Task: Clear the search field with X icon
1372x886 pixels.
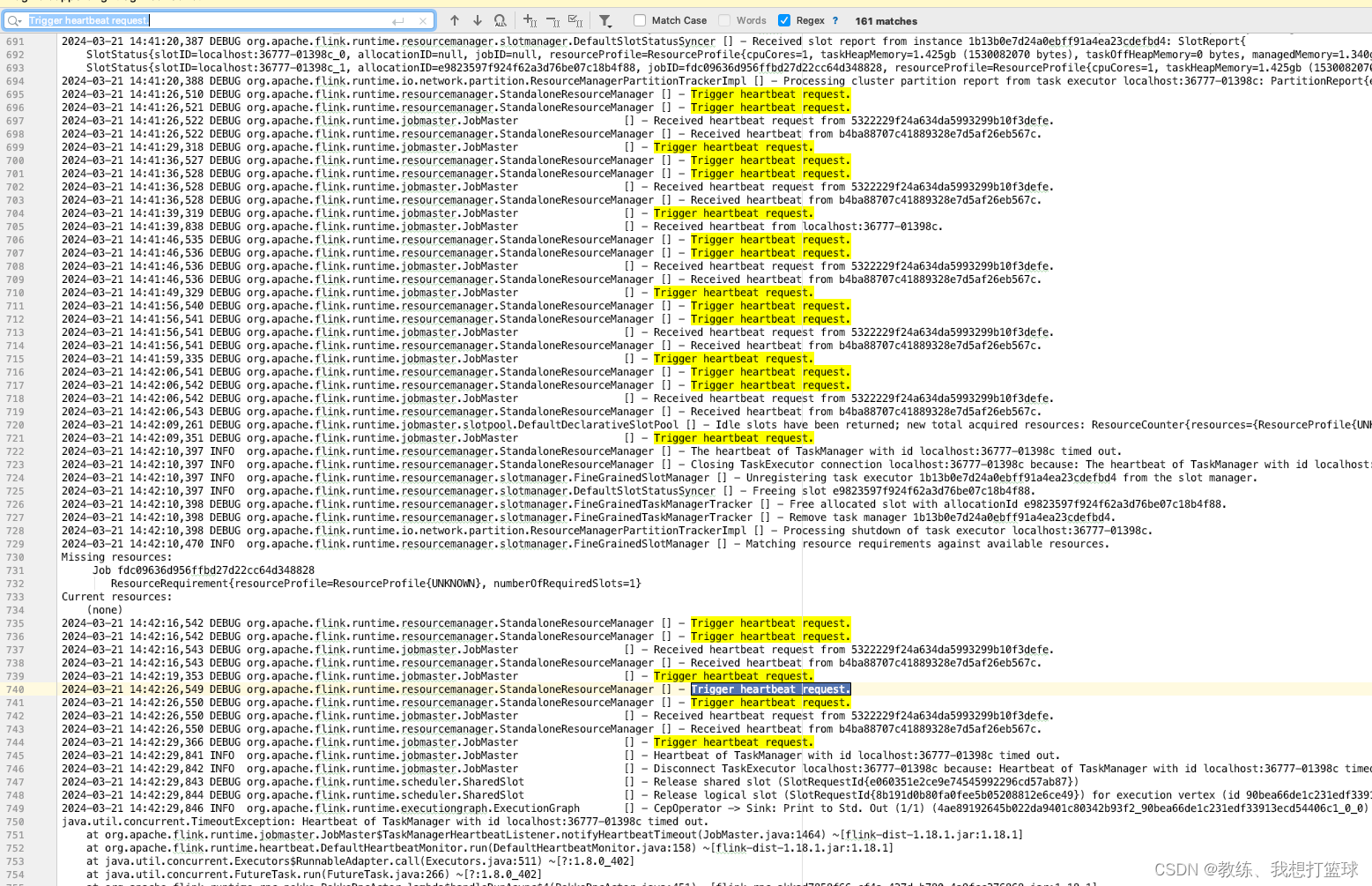Action: click(423, 20)
